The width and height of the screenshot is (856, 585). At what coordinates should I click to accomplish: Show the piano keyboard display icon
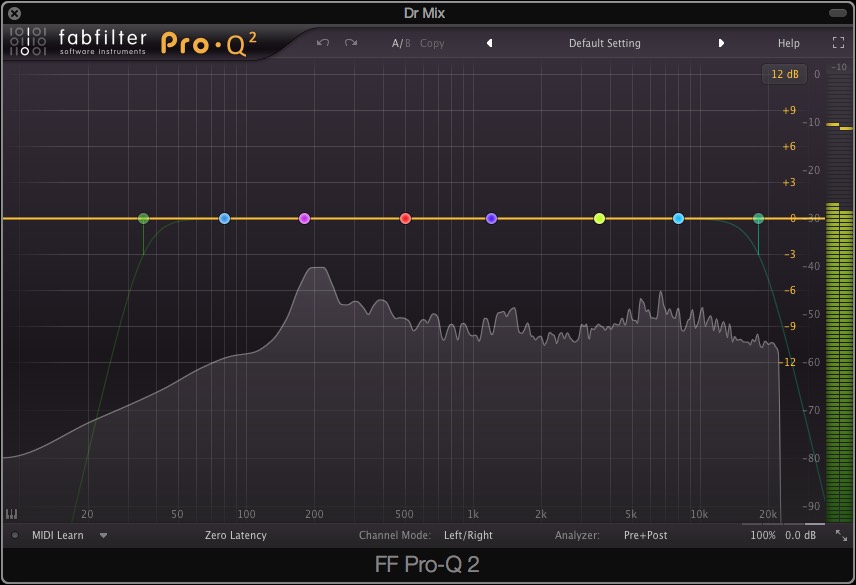pyautogui.click(x=11, y=514)
